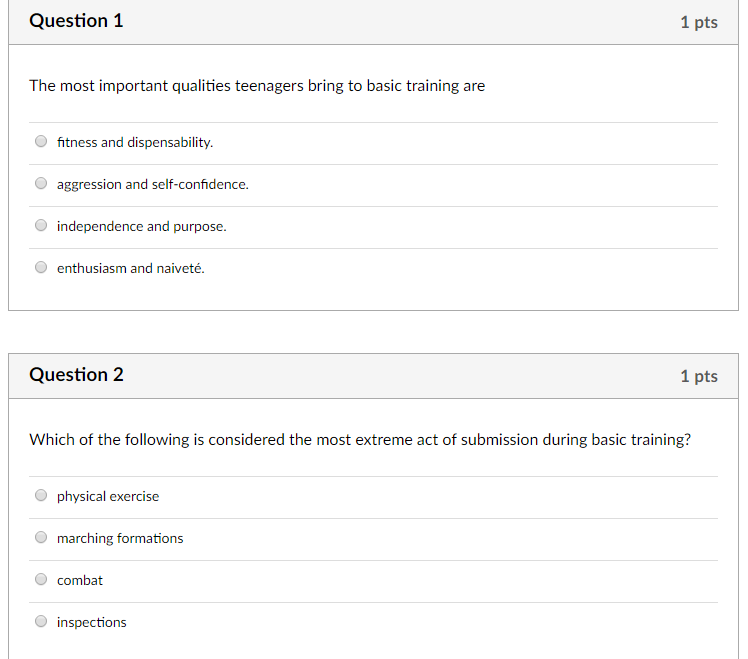Click the 'enthusiasm and naiveté.' answer text
The width and height of the screenshot is (748, 659).
tap(131, 269)
